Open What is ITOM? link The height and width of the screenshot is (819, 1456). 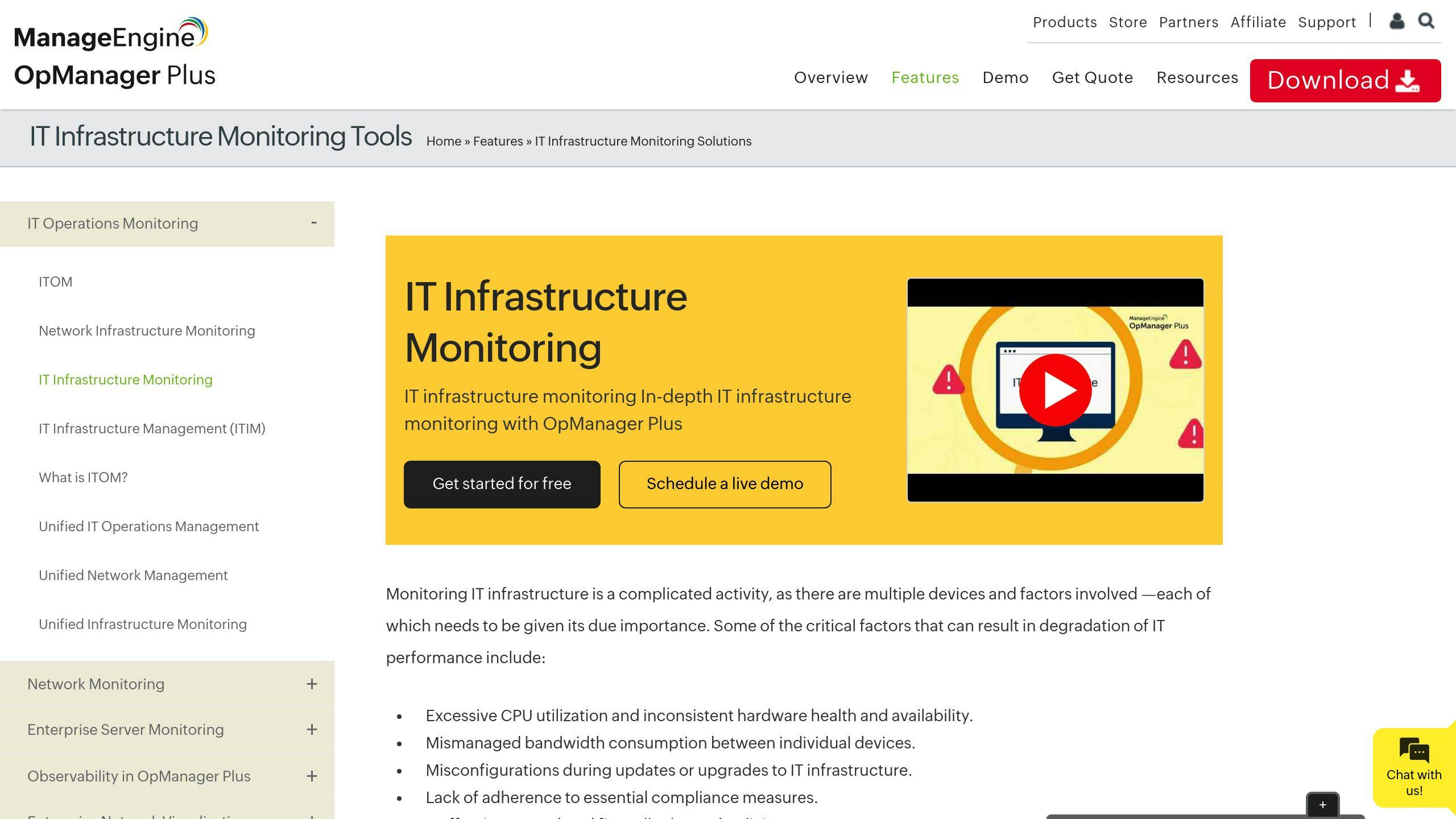[x=83, y=478]
